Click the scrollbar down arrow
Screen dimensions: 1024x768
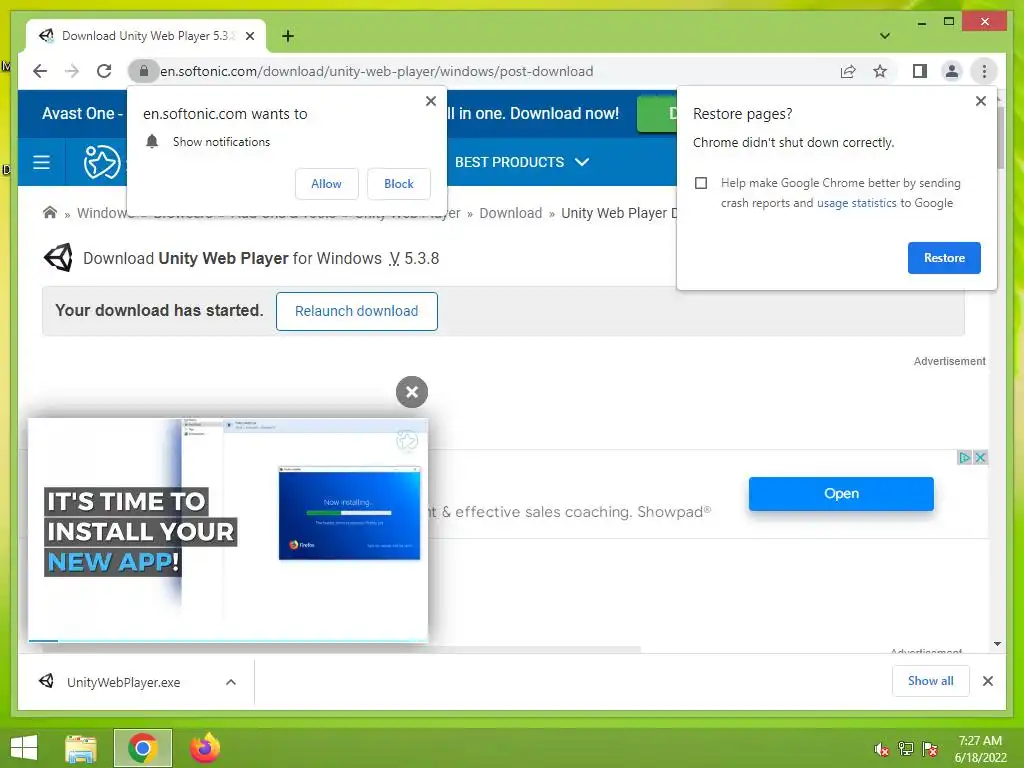(x=997, y=644)
